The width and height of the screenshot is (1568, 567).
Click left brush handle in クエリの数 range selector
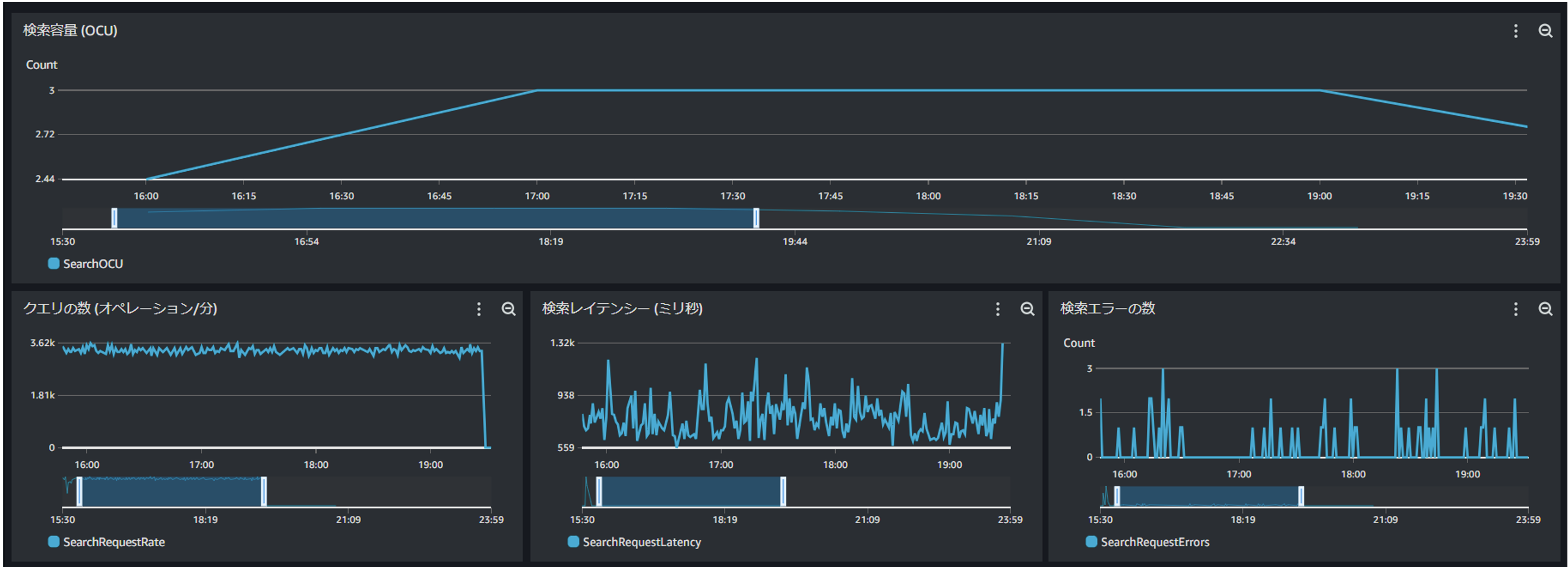pos(80,492)
